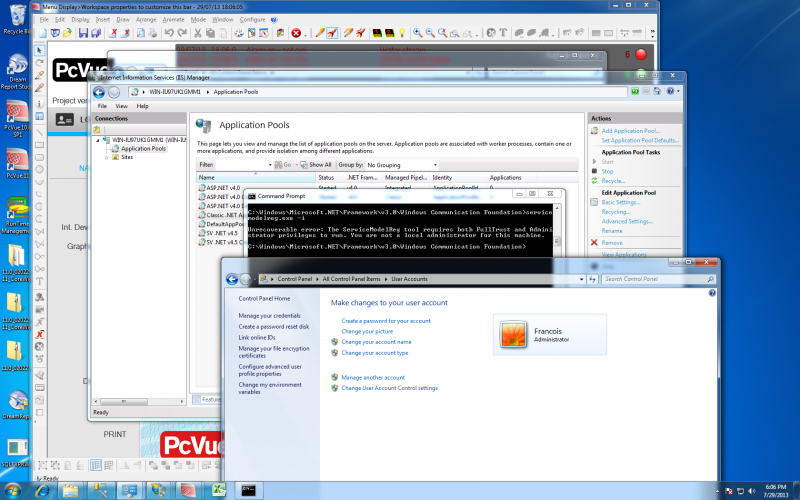The image size is (800, 500).
Task: Open the Configure menu in PcVue
Action: pos(253,20)
